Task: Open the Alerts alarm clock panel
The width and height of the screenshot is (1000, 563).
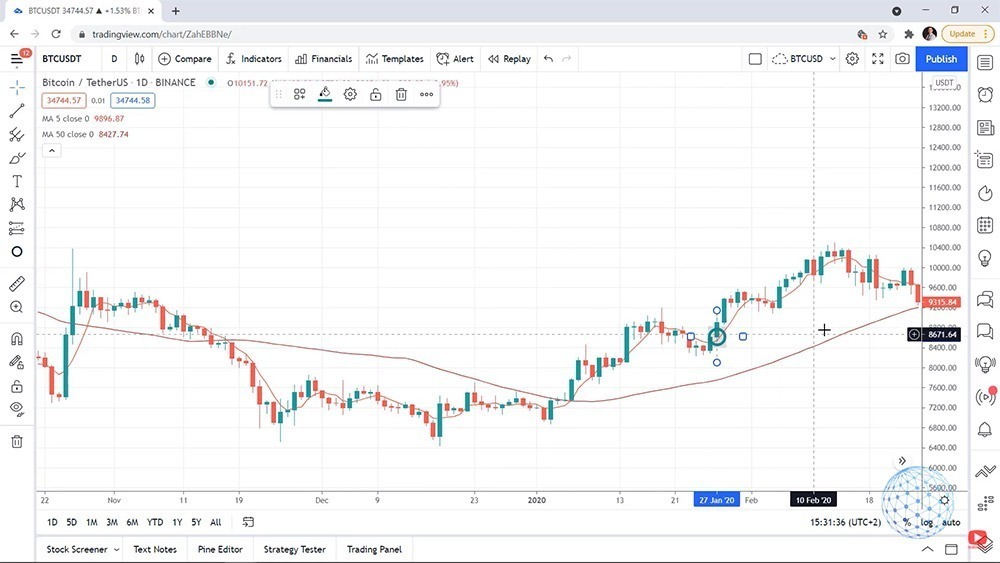Action: (985, 94)
